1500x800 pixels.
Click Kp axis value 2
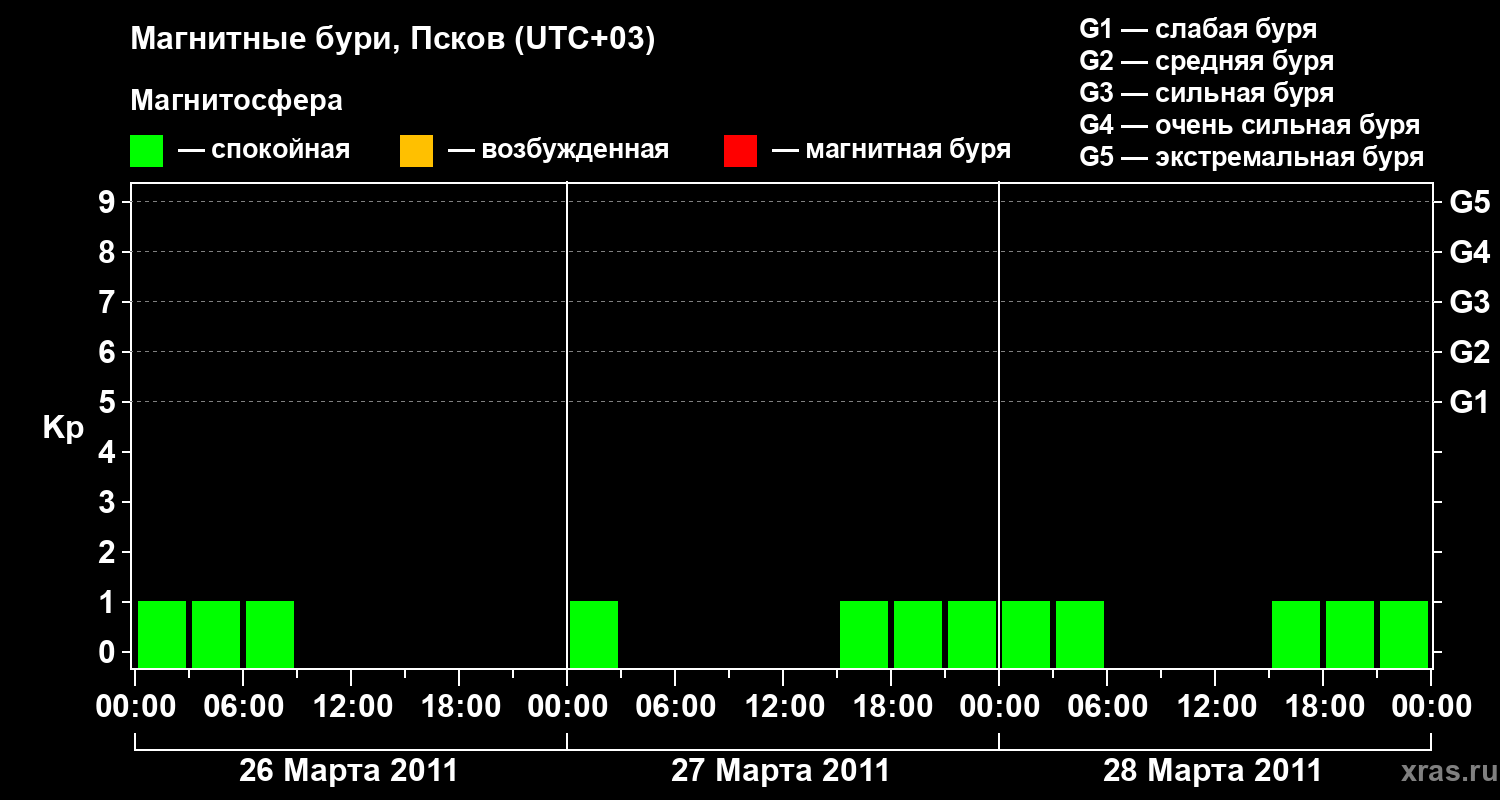(109, 552)
